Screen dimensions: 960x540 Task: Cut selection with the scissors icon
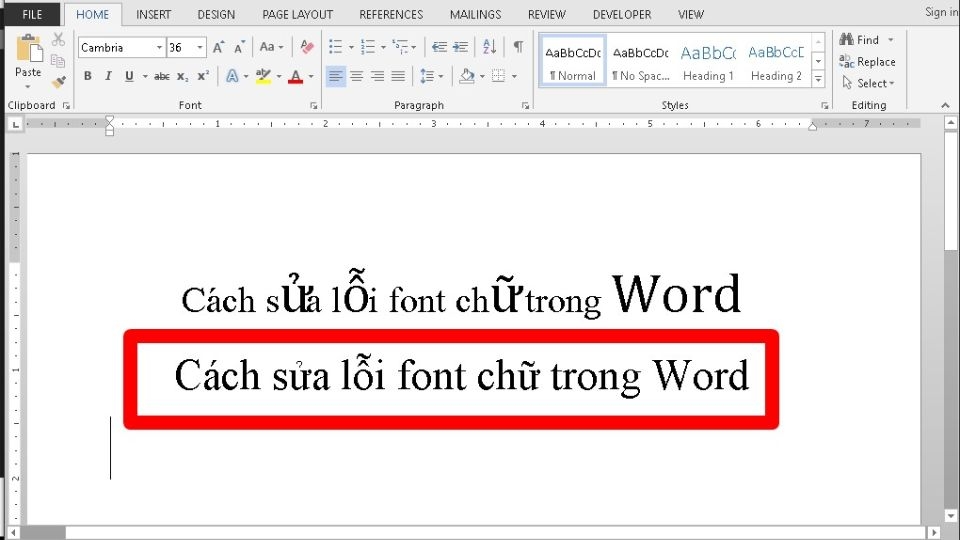(x=58, y=40)
